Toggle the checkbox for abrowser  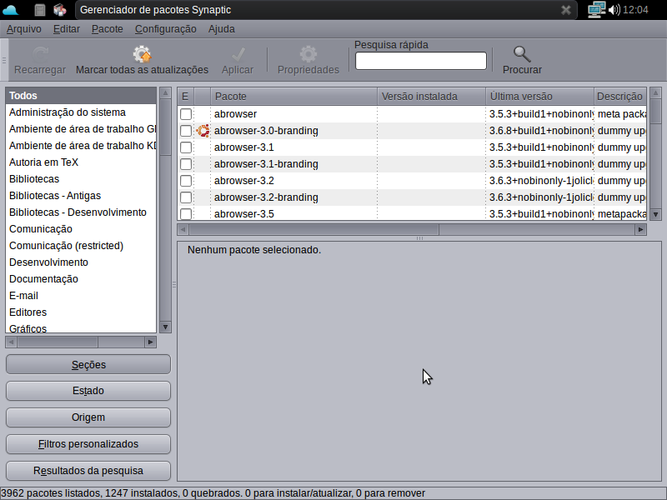186,114
